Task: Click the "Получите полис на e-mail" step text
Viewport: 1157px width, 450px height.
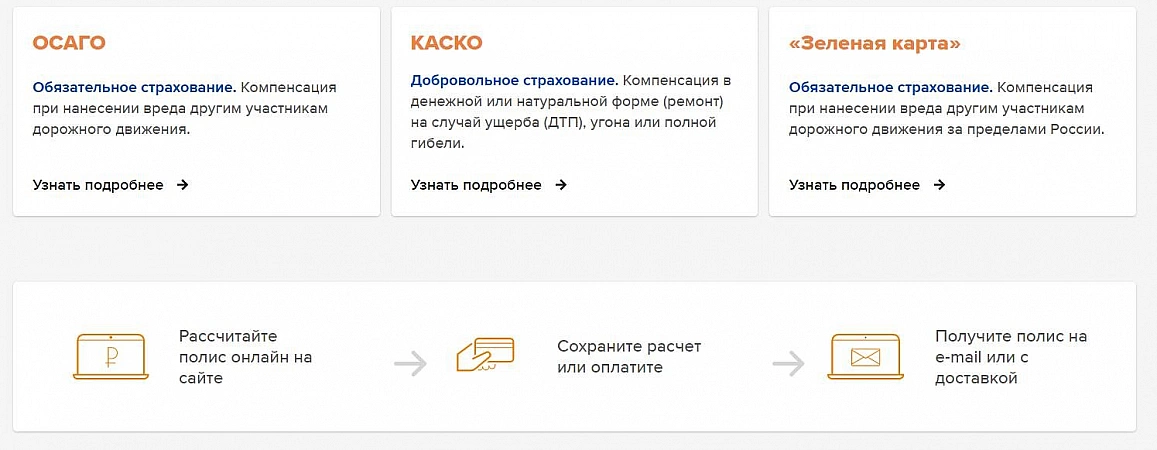Action: pos(1010,357)
